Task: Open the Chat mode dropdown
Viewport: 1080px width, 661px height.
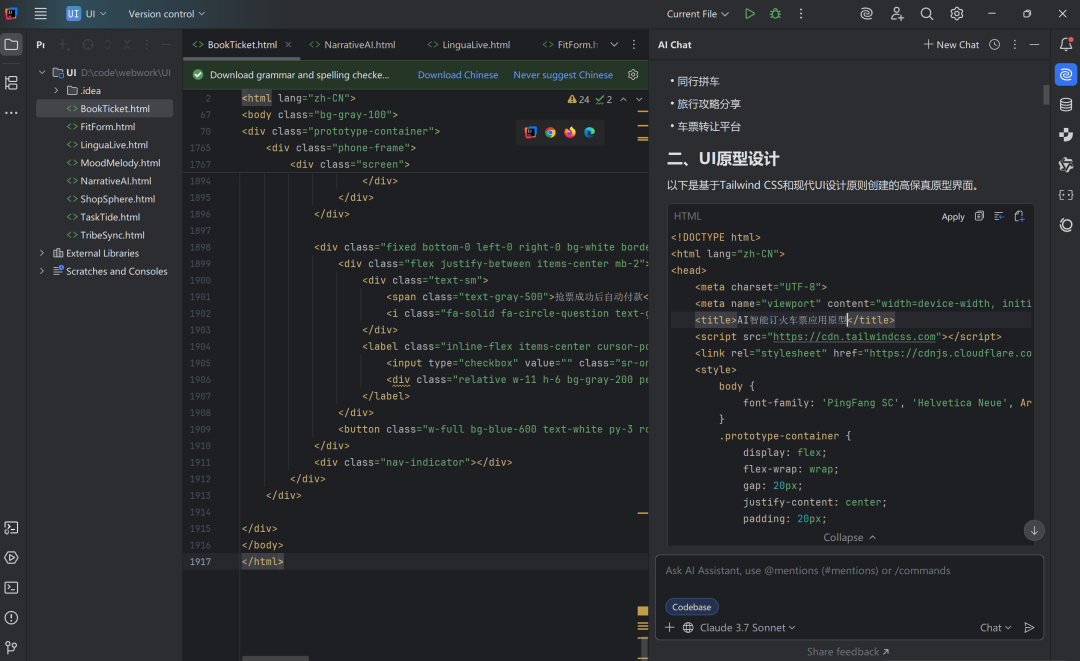Action: 995,627
